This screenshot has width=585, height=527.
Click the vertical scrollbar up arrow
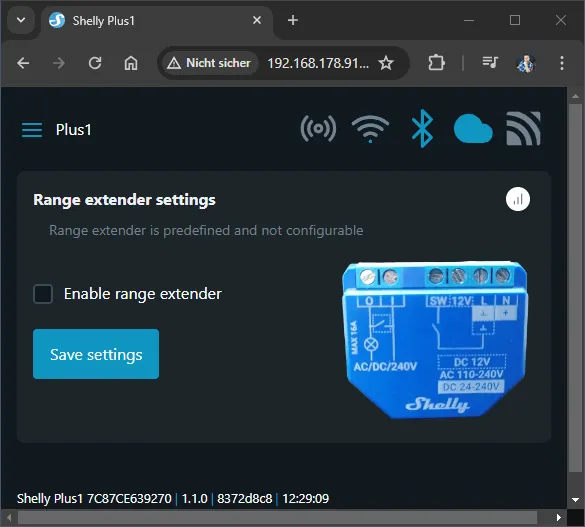pos(575,96)
